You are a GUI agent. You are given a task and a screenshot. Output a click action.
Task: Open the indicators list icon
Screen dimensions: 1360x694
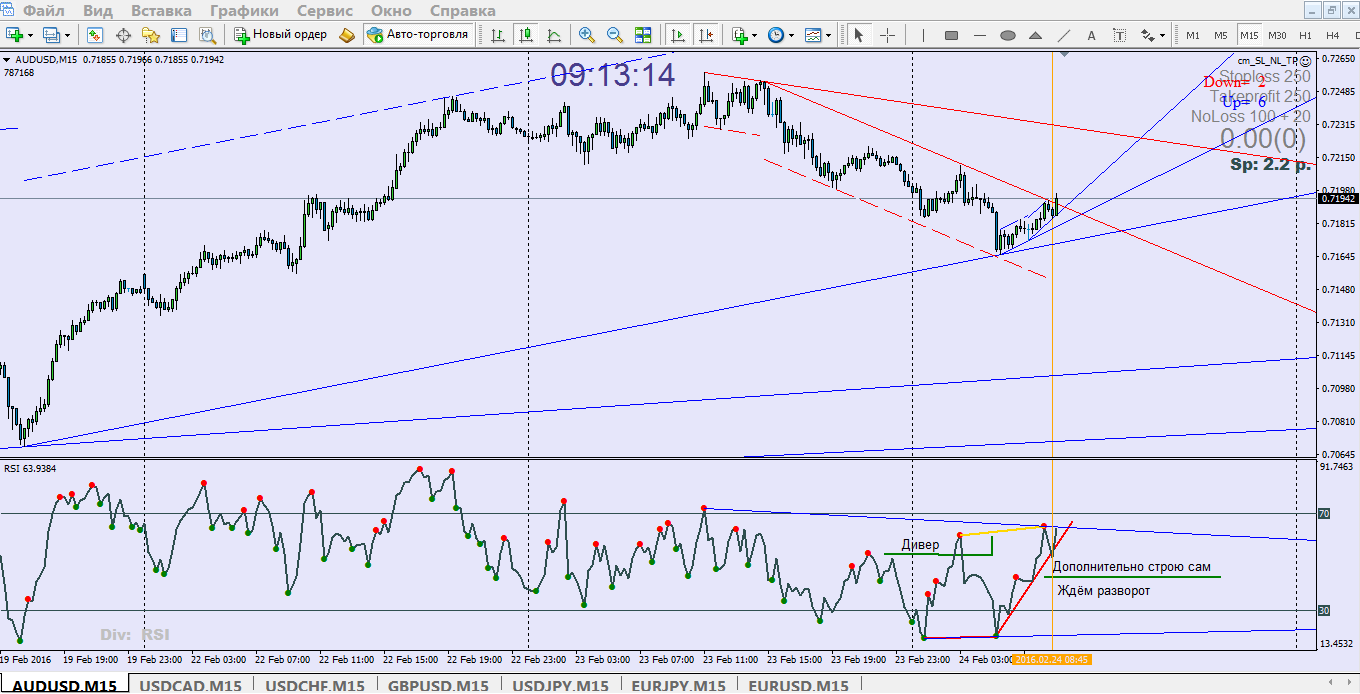point(740,35)
